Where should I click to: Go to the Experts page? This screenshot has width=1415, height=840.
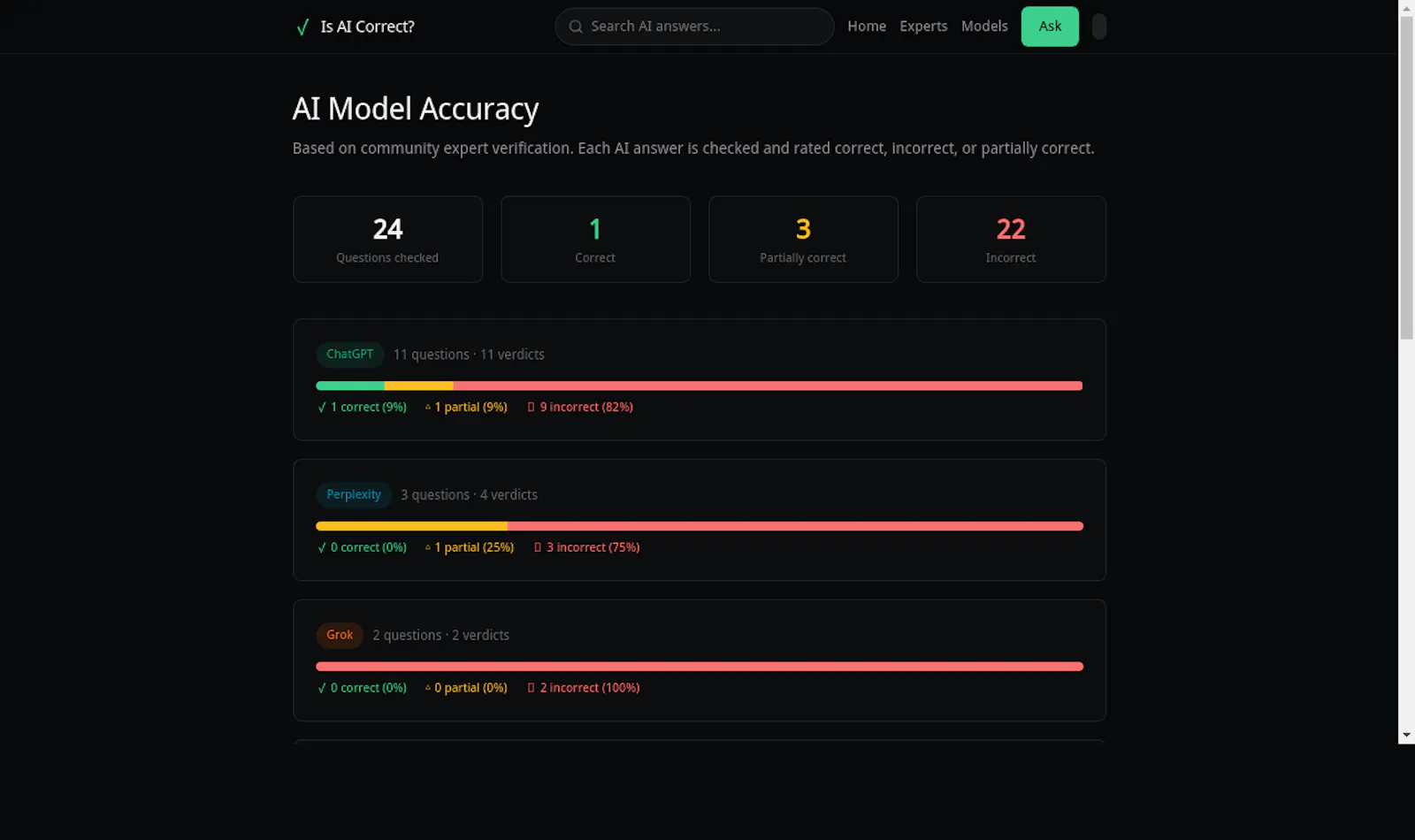pos(923,27)
